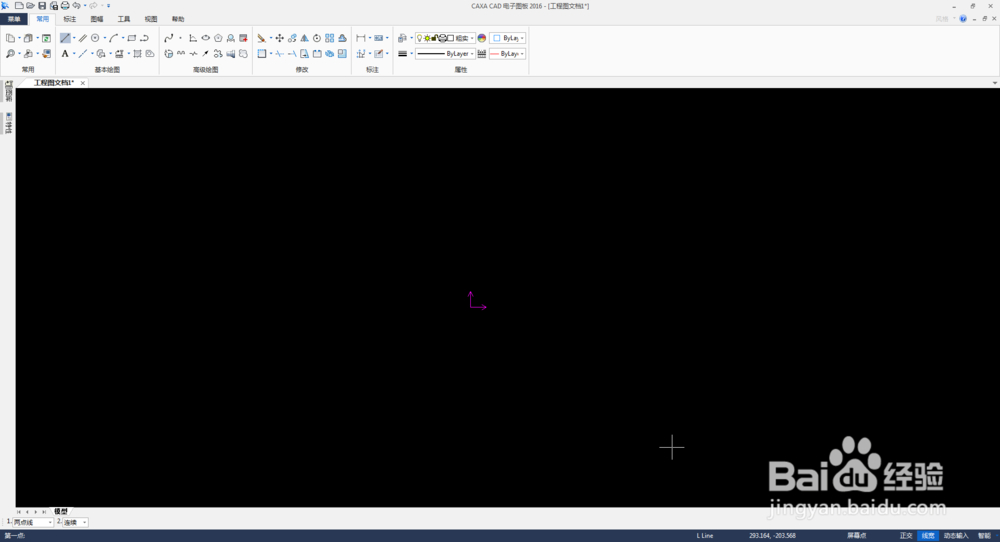Click the coordinate readout 293.164, -203.568
The width and height of the screenshot is (1000, 542).
click(x=772, y=536)
